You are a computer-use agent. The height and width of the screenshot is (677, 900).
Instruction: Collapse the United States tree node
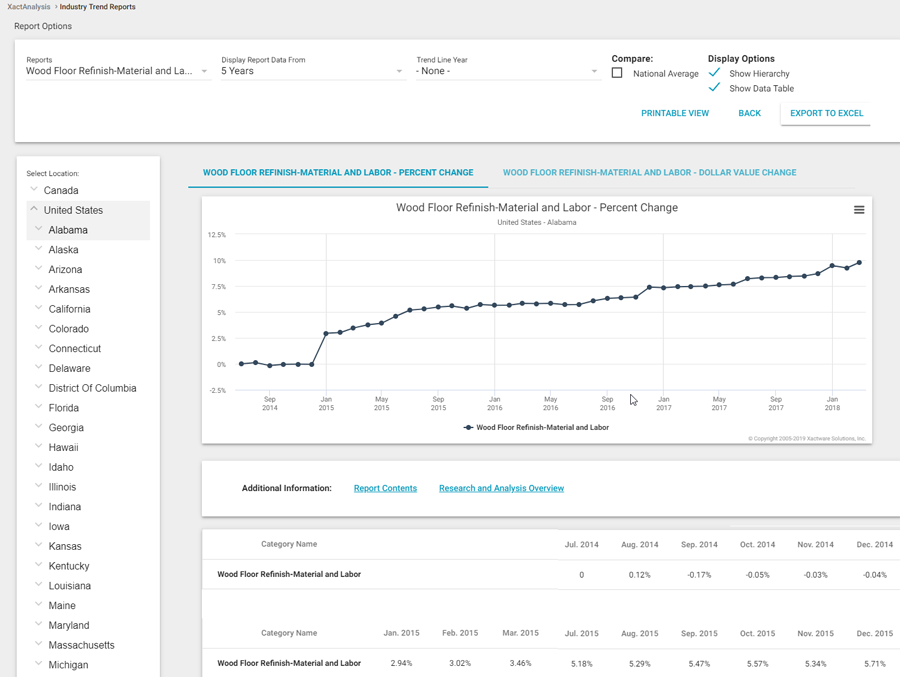(34, 210)
